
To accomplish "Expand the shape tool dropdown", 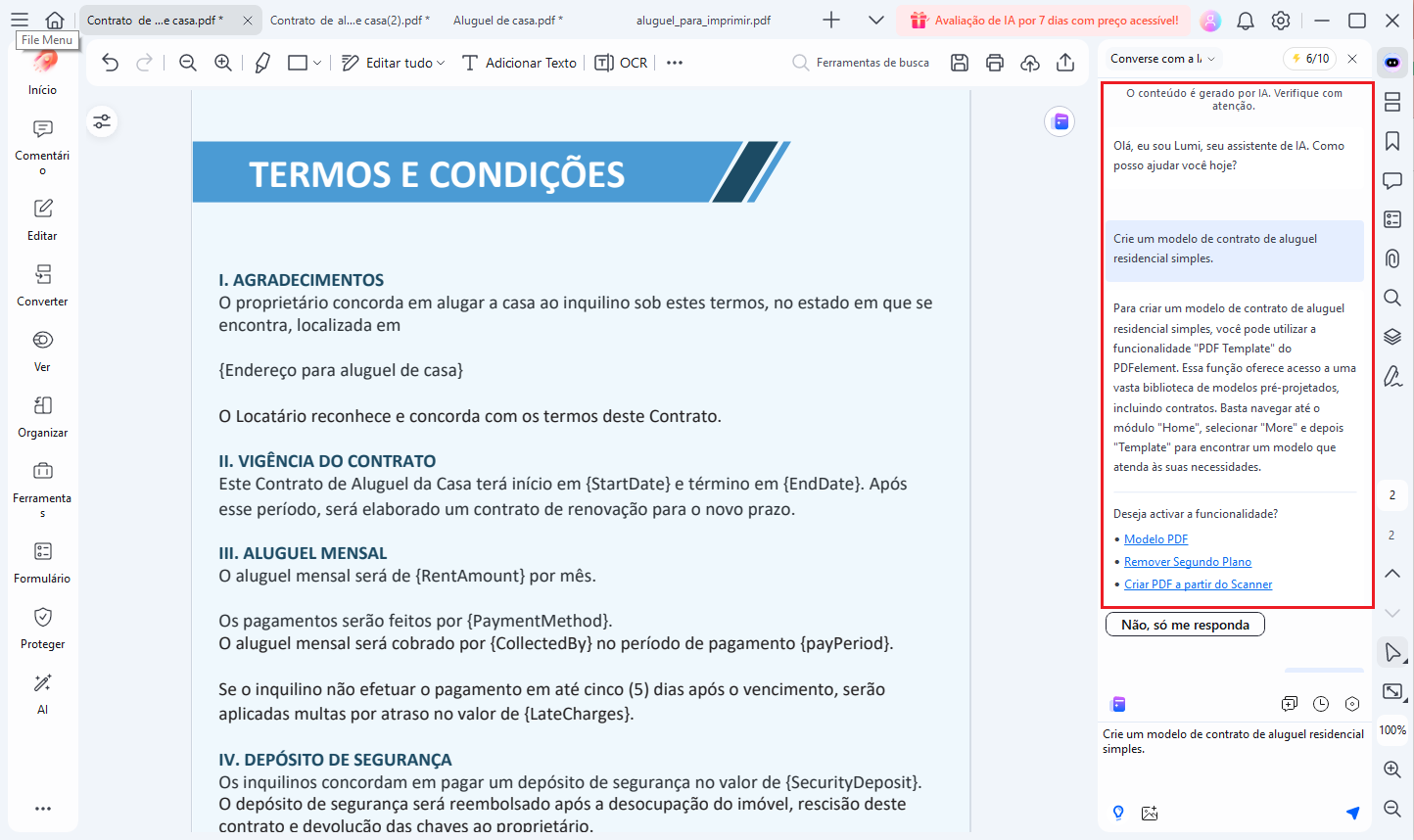I will [x=316, y=62].
